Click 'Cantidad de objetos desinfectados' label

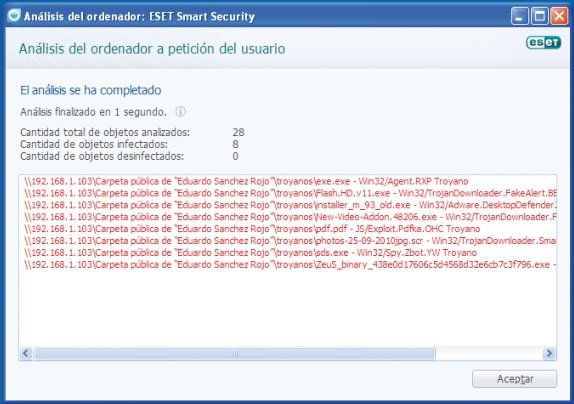coord(102,156)
